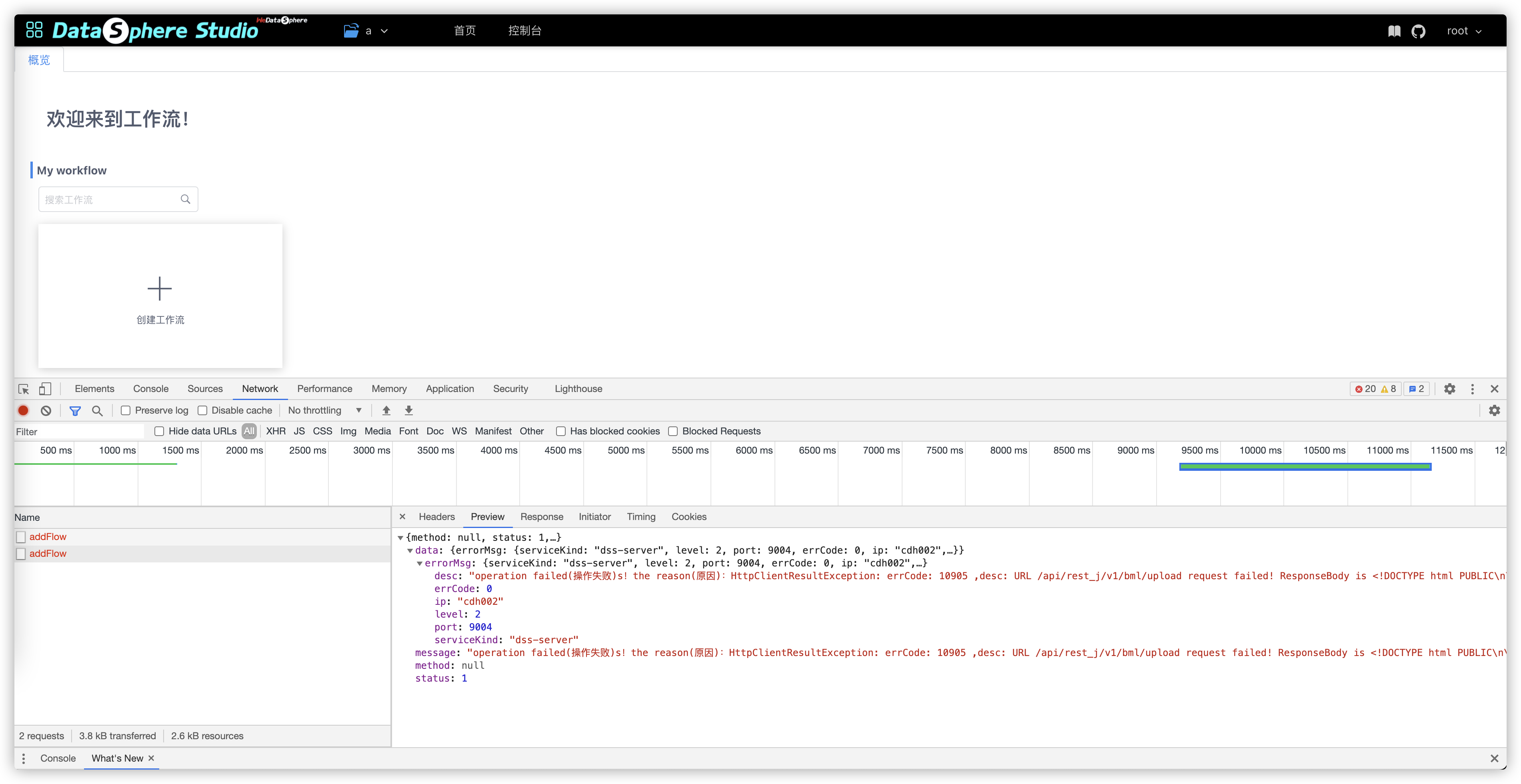
Task: Clear the network request list
Action: coord(46,410)
